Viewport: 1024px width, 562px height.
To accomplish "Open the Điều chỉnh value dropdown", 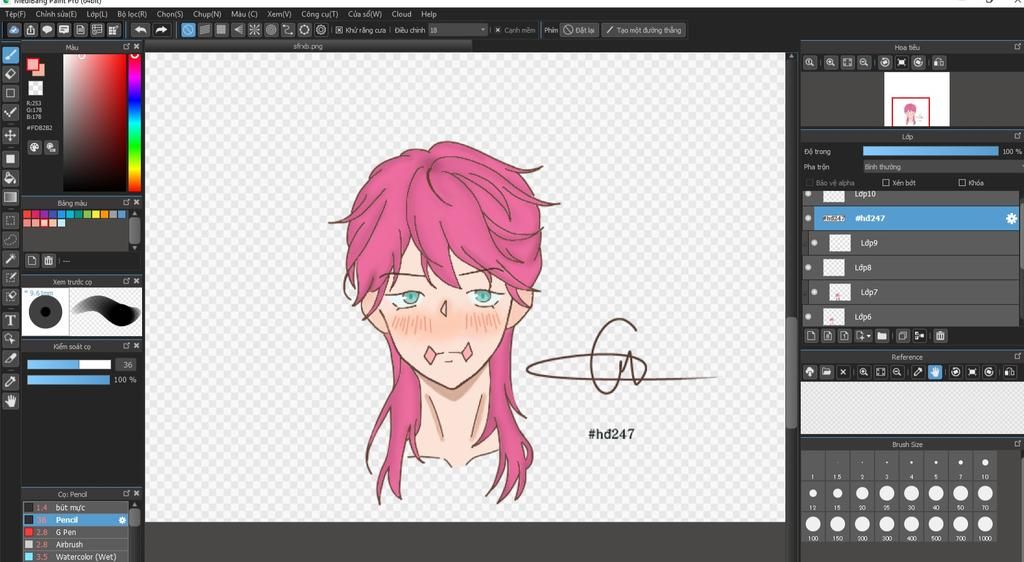I will click(x=458, y=30).
